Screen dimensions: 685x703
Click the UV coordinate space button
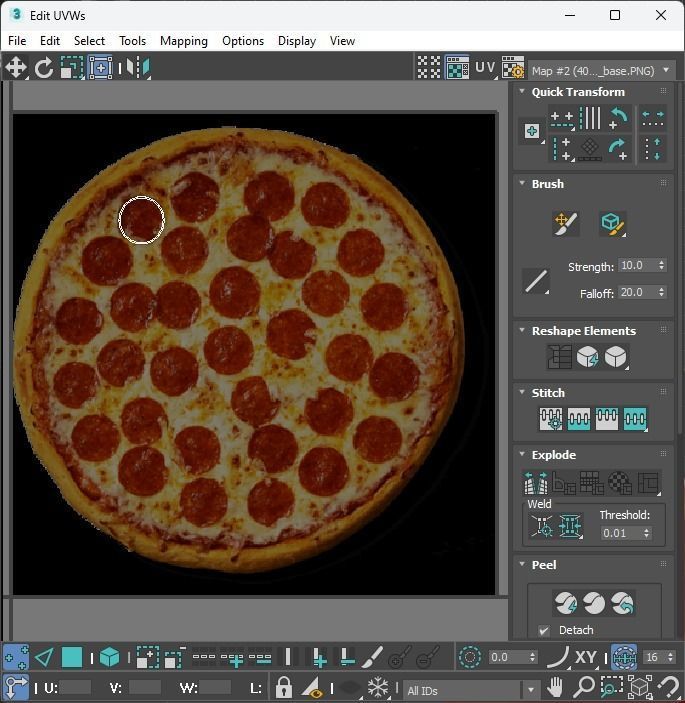[x=486, y=68]
